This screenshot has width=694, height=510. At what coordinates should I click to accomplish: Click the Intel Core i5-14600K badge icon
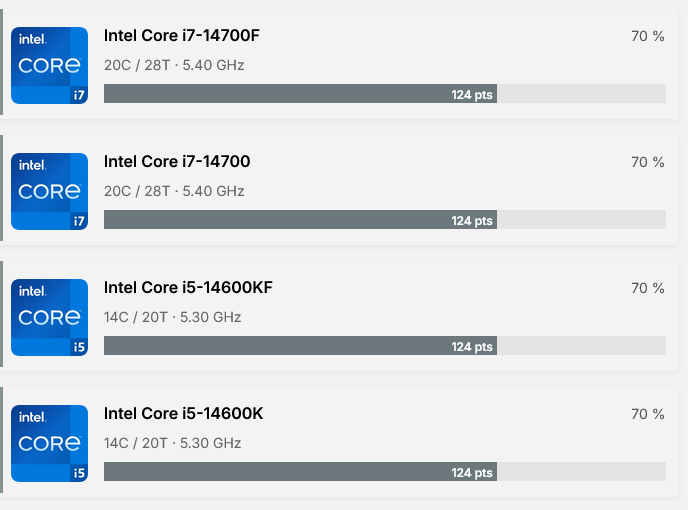click(49, 444)
